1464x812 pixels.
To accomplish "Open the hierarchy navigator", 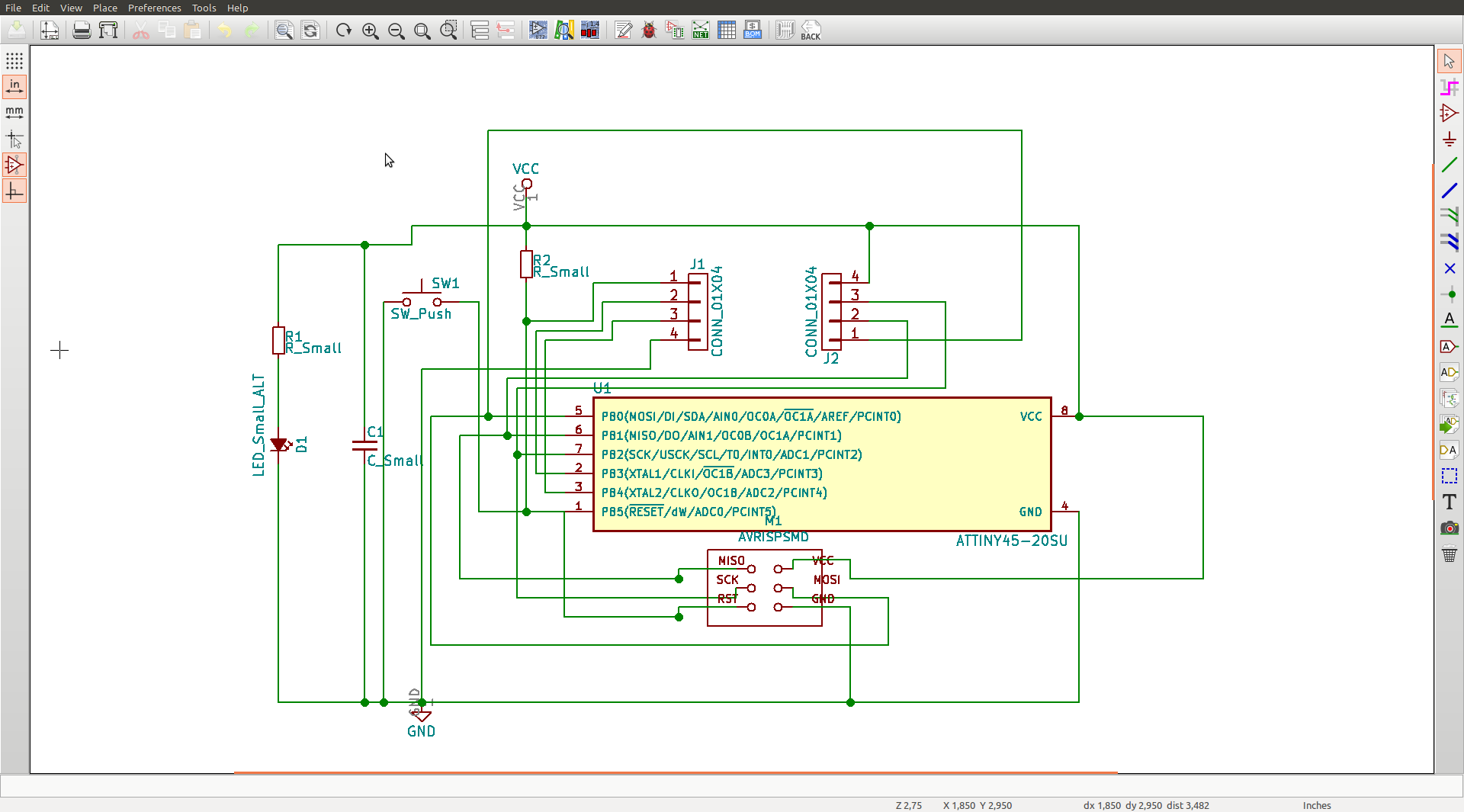I will click(x=480, y=30).
